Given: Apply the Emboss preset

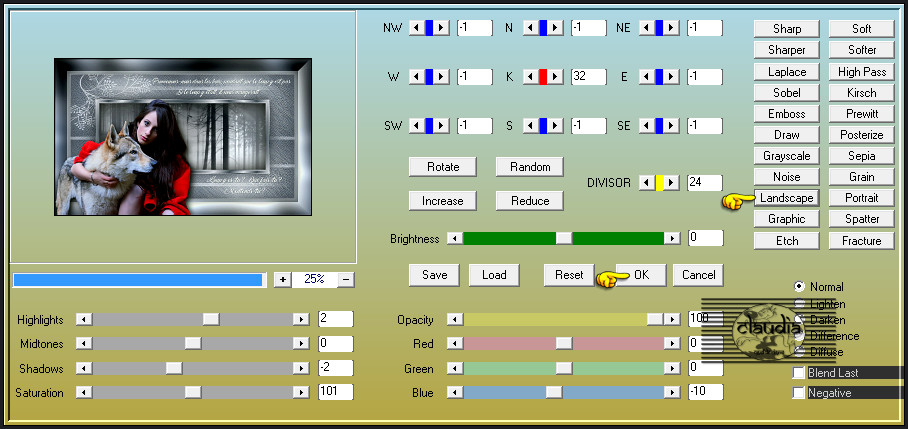Looking at the screenshot, I should 786,114.
